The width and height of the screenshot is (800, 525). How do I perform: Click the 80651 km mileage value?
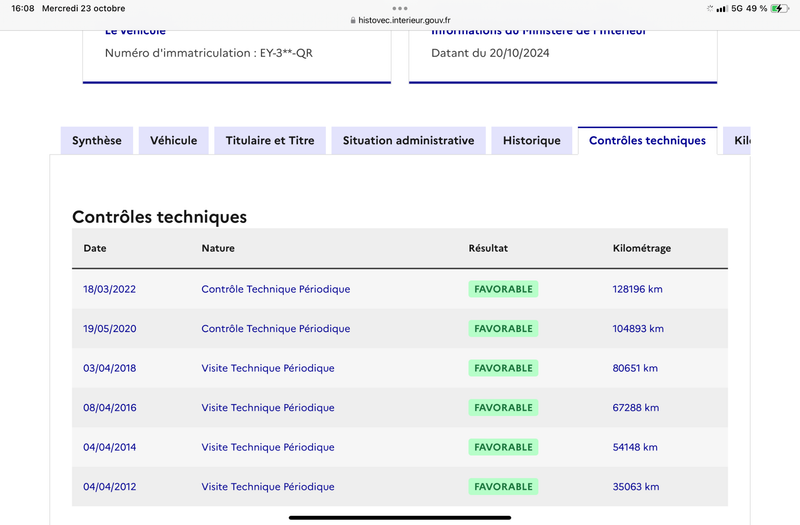point(635,368)
